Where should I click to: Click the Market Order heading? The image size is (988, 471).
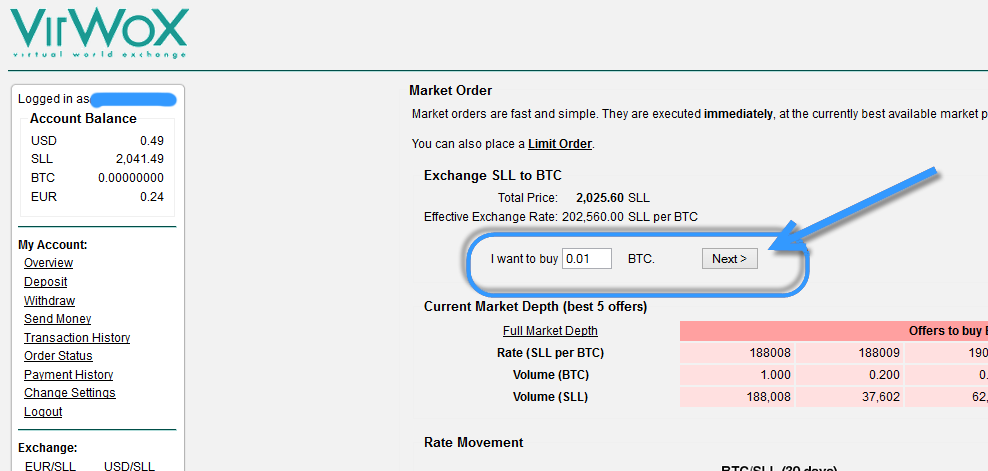451,91
